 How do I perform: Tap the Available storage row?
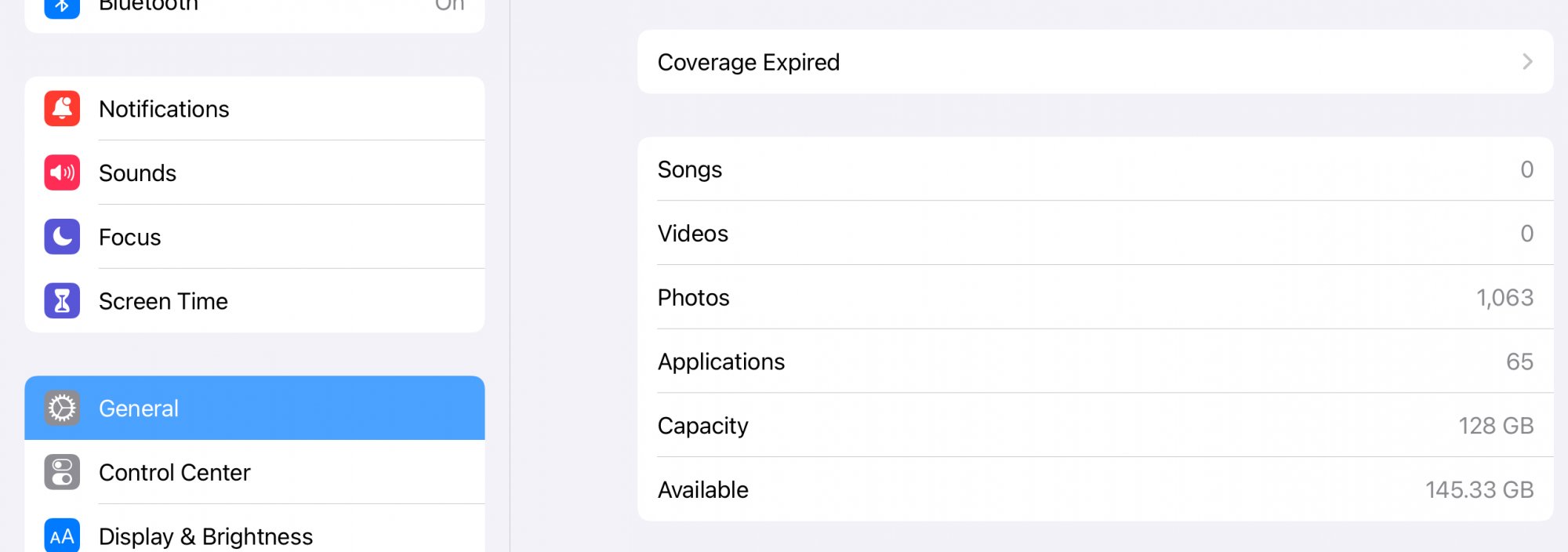pos(1094,490)
